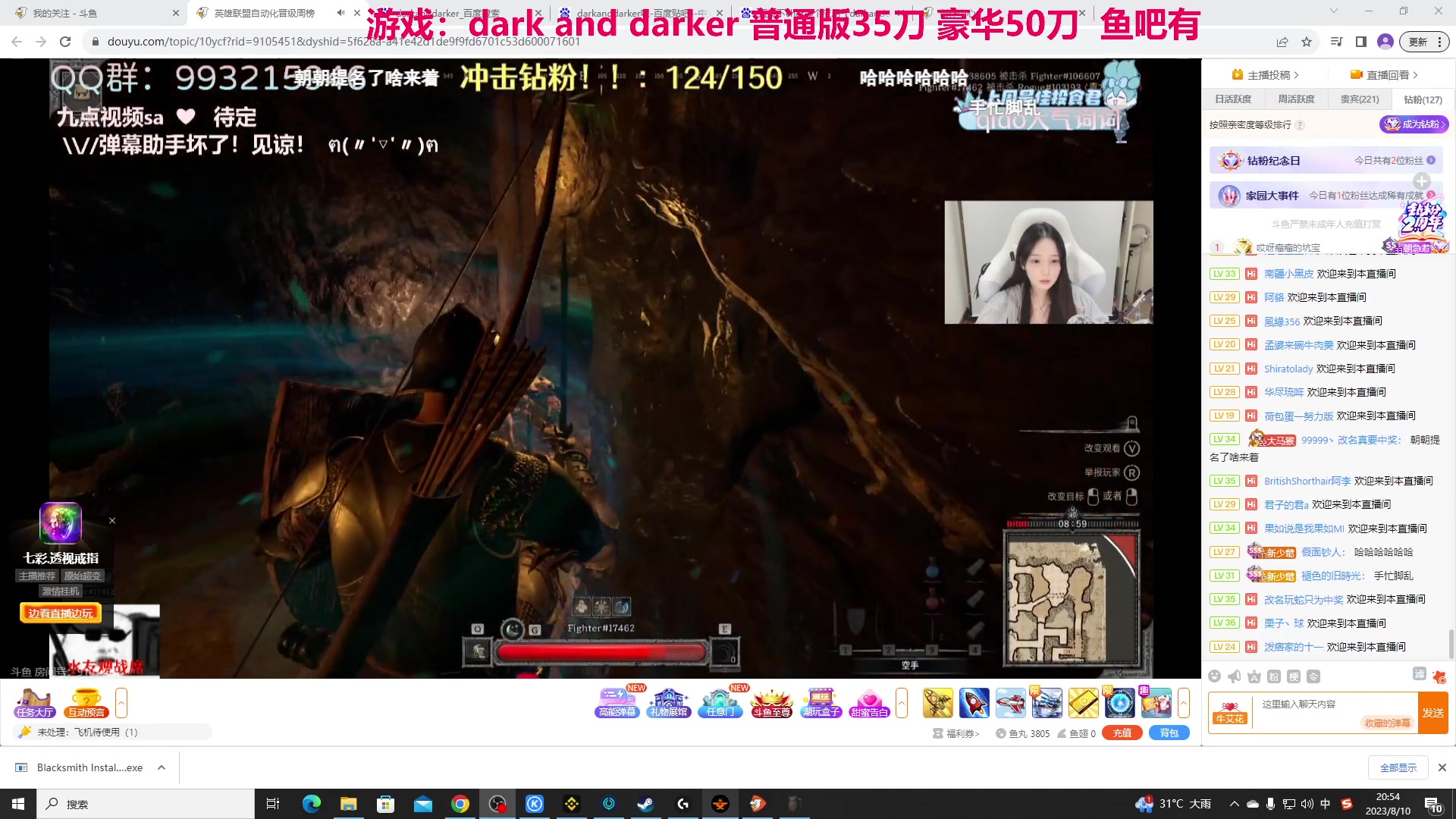Click 全部显示 in downloads bar

(x=1398, y=768)
